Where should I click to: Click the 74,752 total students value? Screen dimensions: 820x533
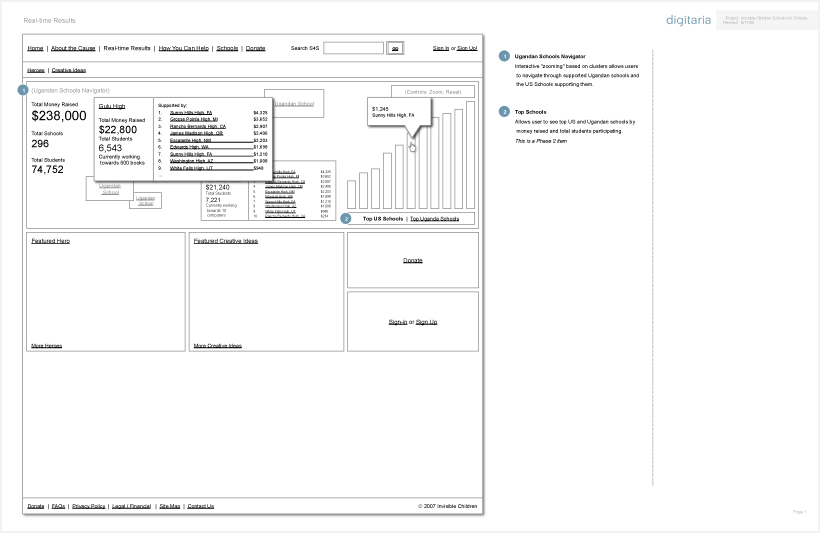(48, 169)
